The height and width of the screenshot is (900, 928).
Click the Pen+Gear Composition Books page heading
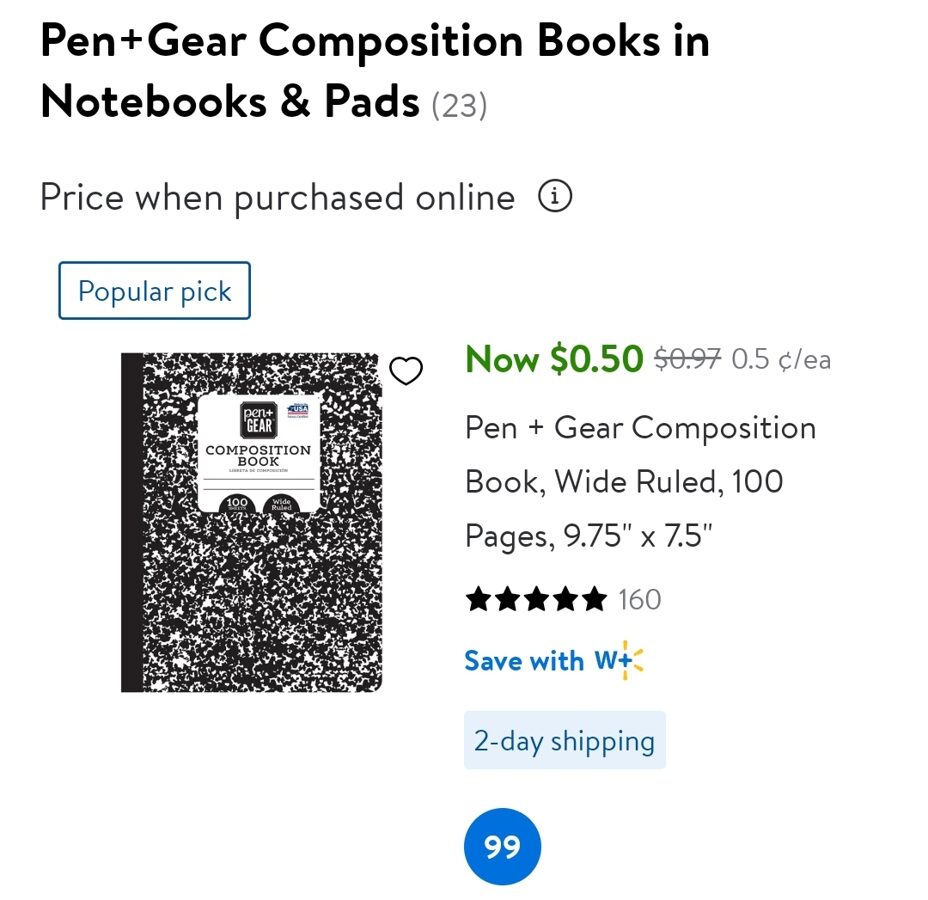coord(375,71)
